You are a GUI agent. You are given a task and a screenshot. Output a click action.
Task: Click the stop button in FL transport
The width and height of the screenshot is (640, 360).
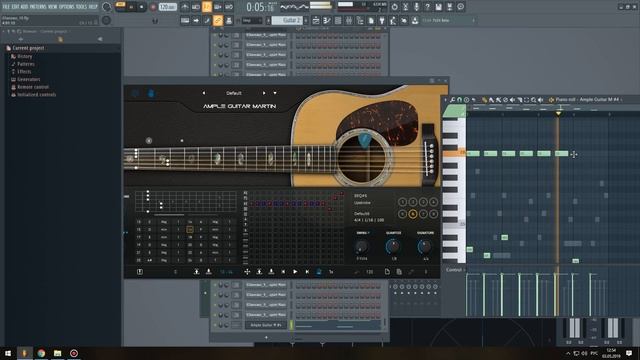pos(142,7)
